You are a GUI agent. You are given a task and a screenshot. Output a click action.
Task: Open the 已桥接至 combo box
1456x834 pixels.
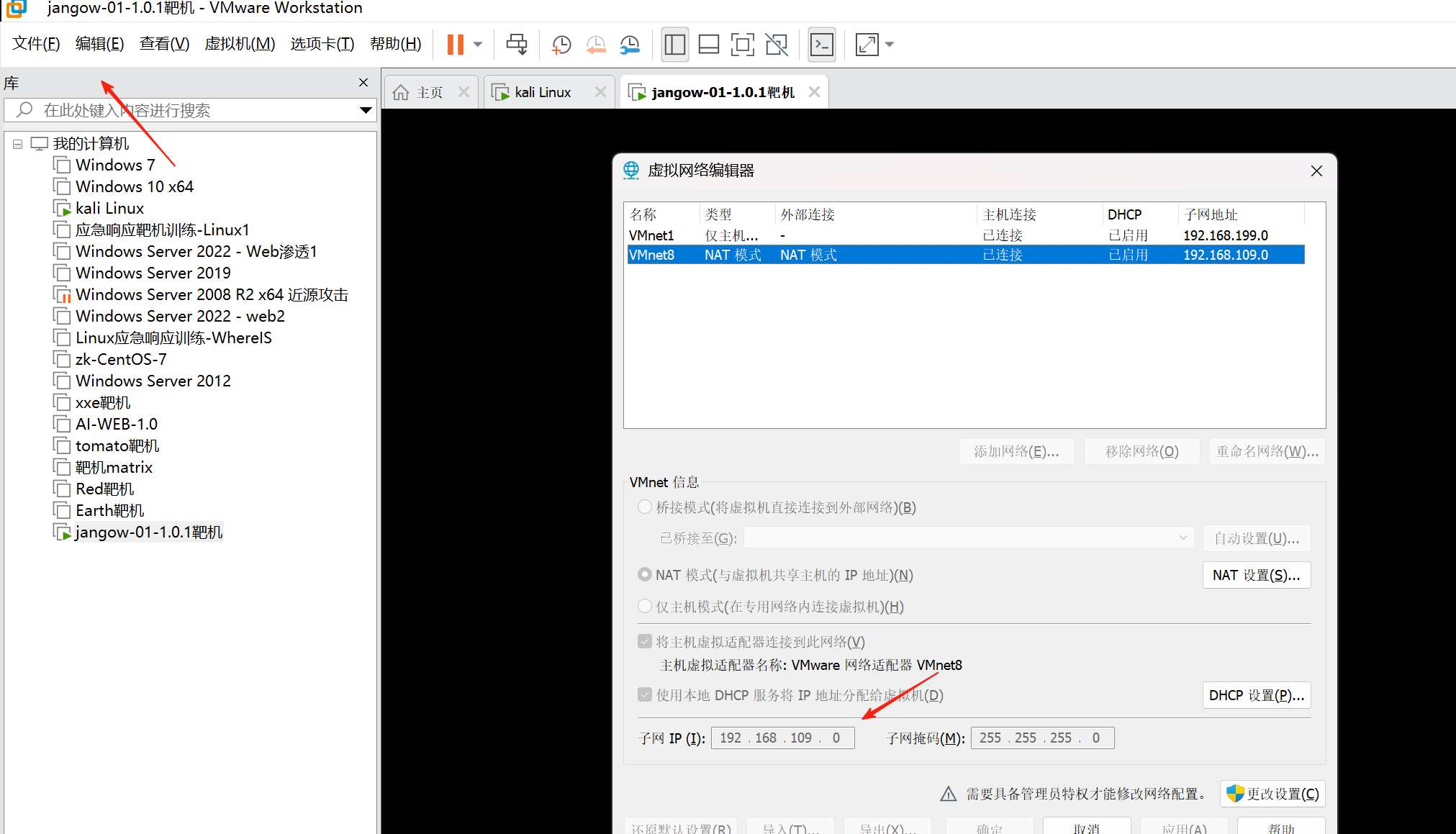(x=969, y=538)
